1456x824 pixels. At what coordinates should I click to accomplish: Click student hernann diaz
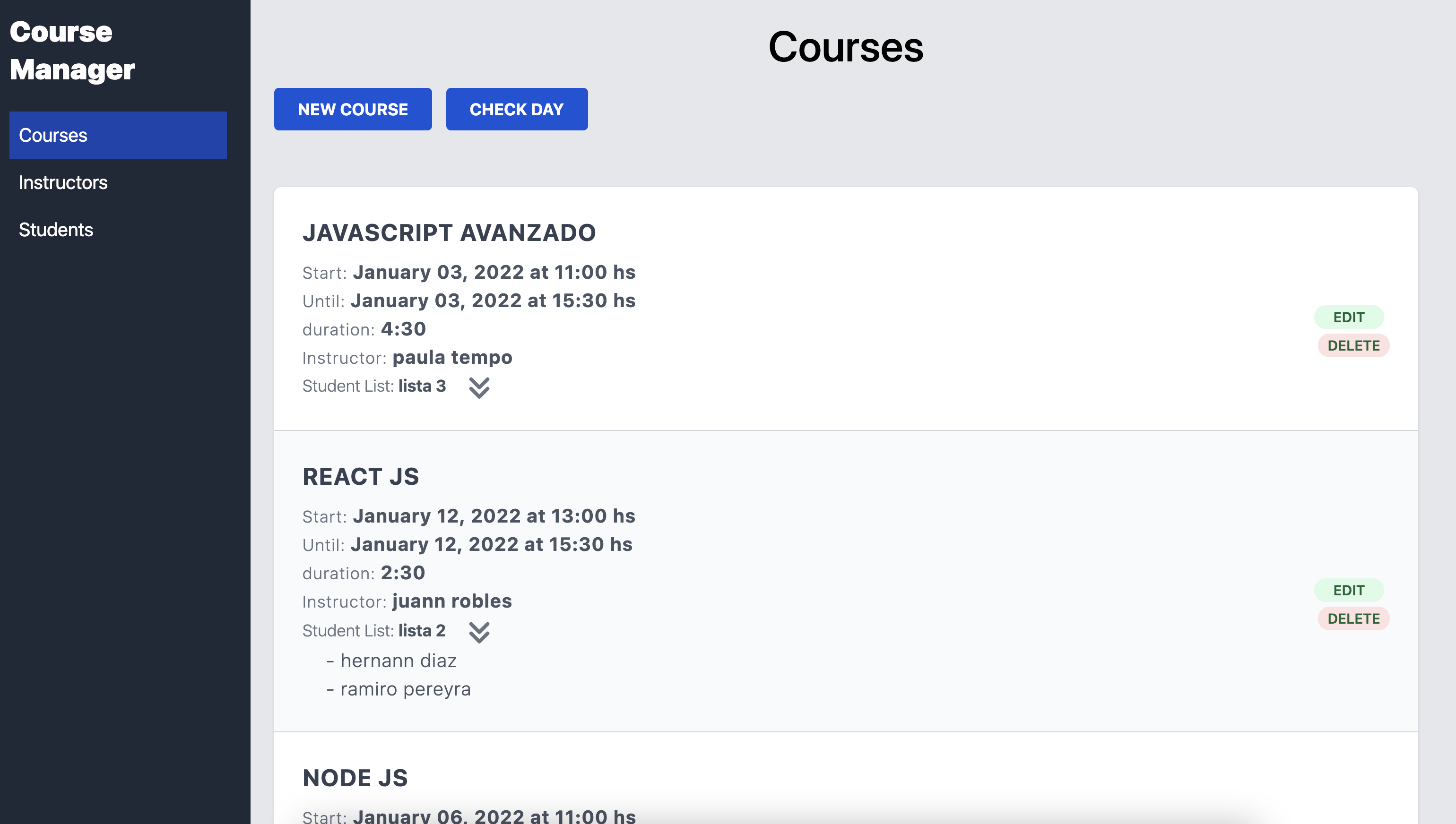pos(399,661)
